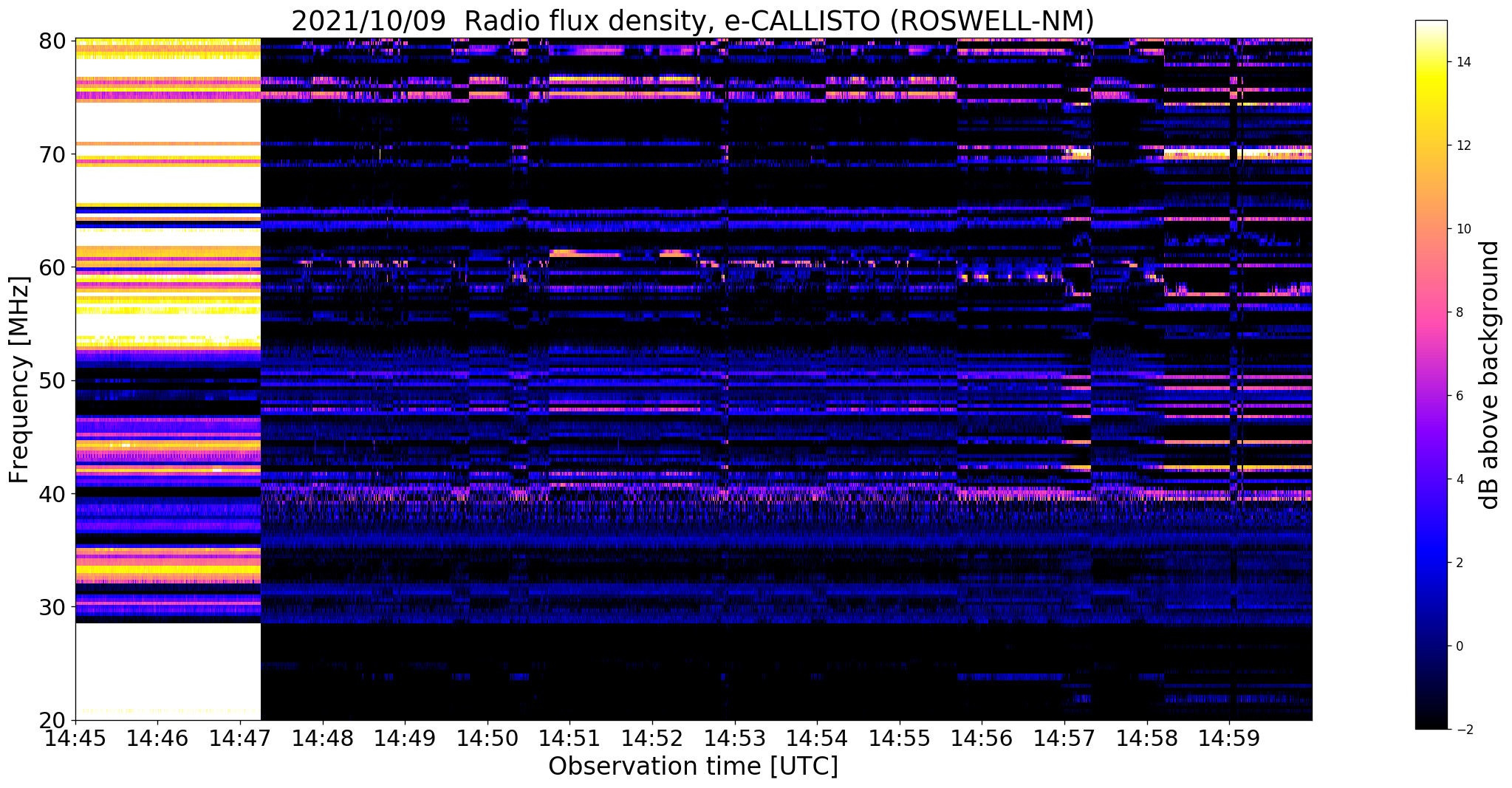Click the 14:57 time tick label
This screenshot has height=788, width=1512.
click(x=1064, y=738)
